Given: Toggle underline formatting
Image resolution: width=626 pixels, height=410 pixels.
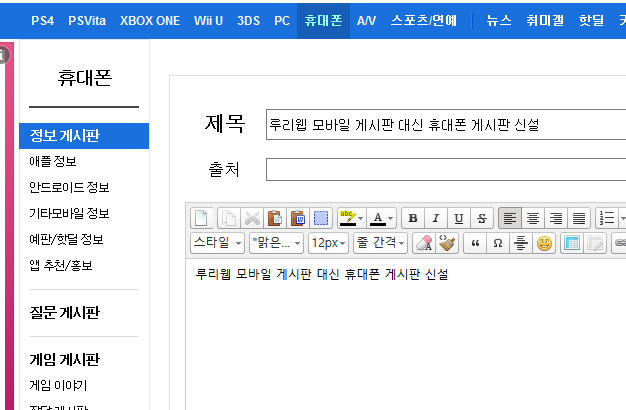Looking at the screenshot, I should (459, 218).
